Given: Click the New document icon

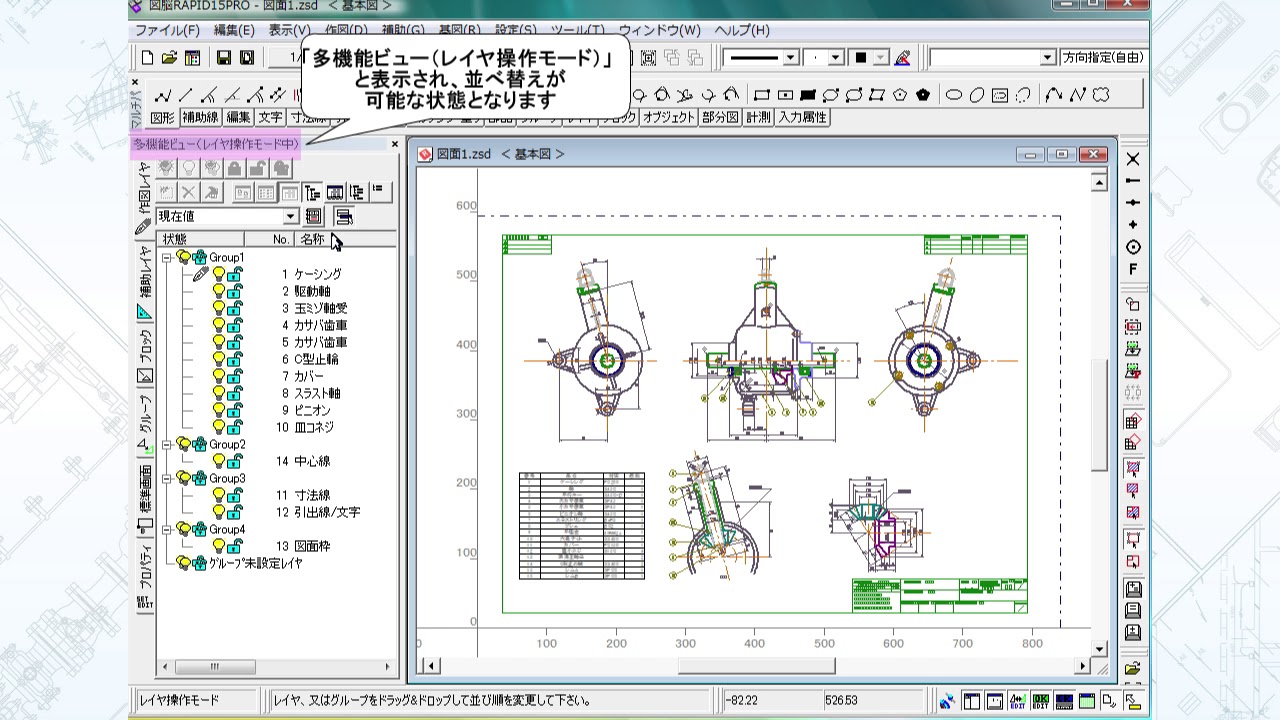Looking at the screenshot, I should 147,58.
